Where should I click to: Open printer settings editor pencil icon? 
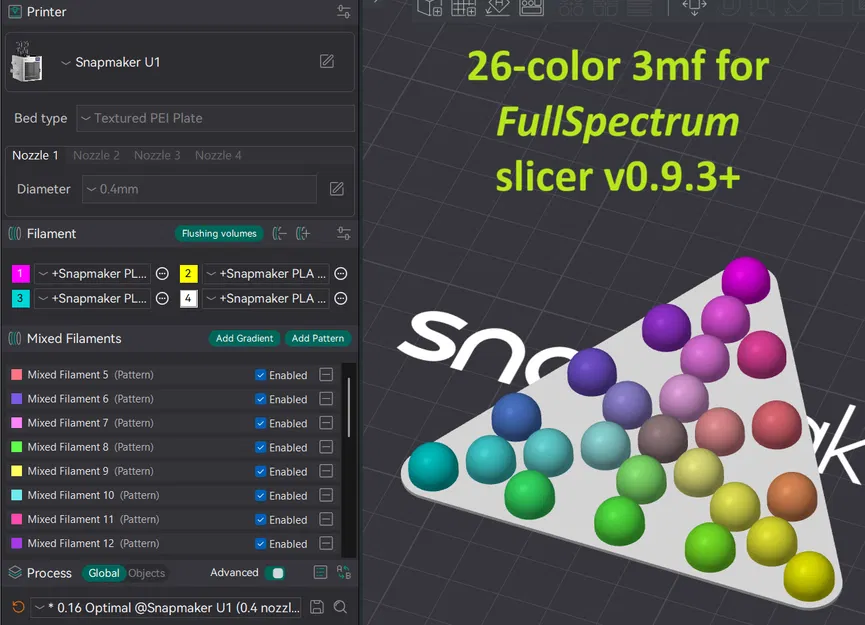pos(326,61)
